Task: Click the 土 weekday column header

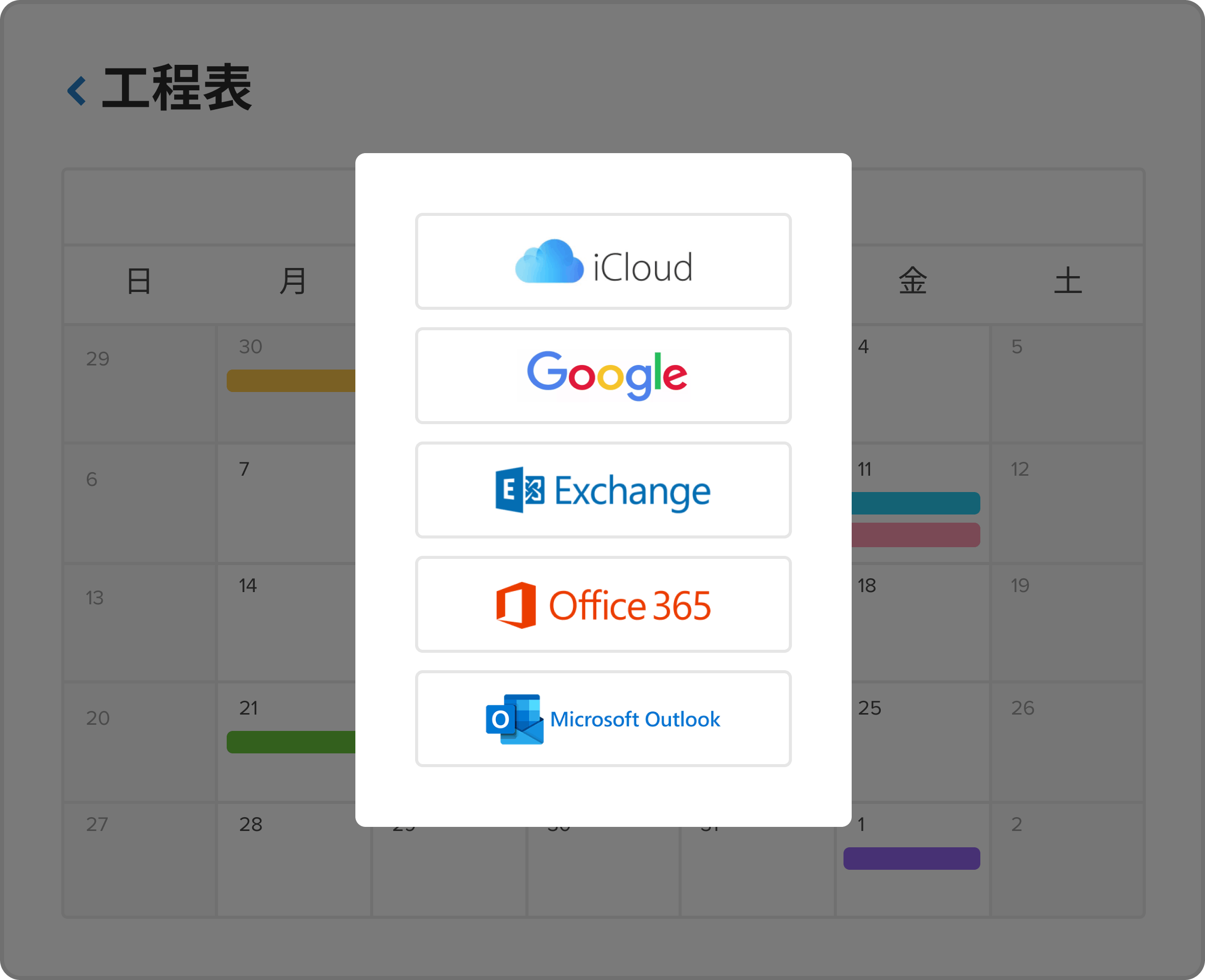Action: click(x=1067, y=281)
